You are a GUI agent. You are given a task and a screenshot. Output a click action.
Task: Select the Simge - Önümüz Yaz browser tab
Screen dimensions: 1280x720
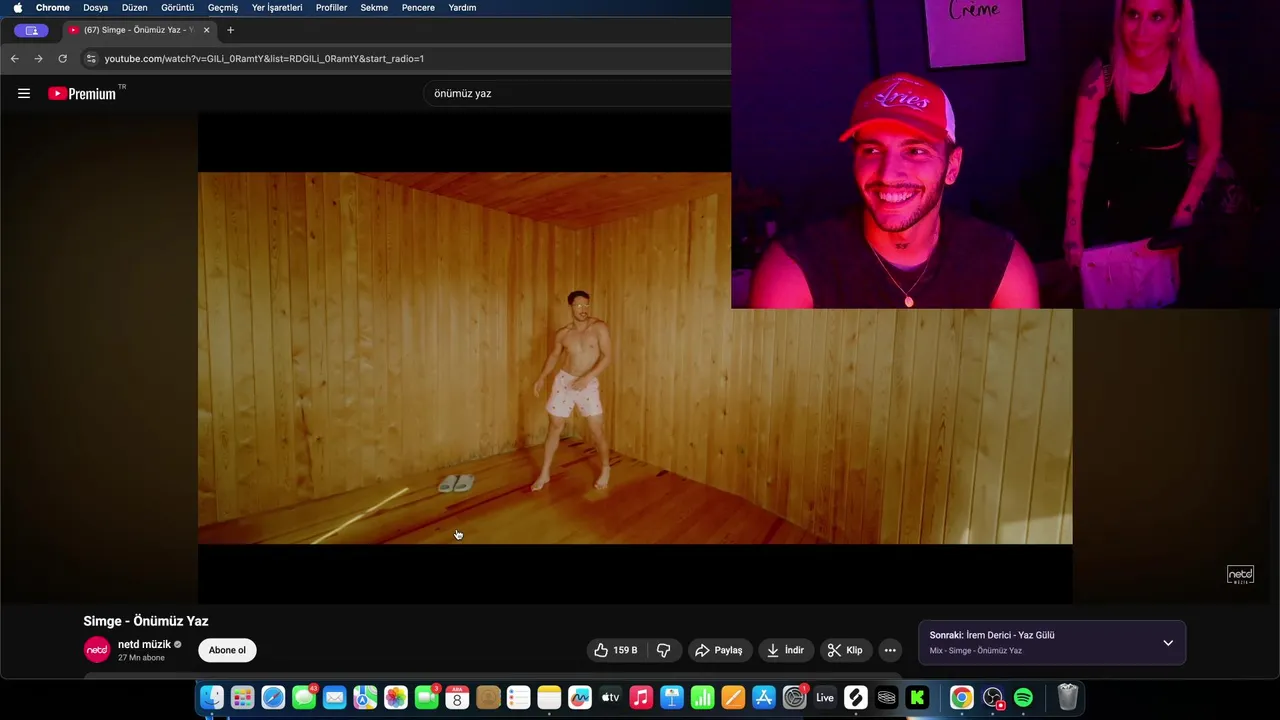coord(139,30)
